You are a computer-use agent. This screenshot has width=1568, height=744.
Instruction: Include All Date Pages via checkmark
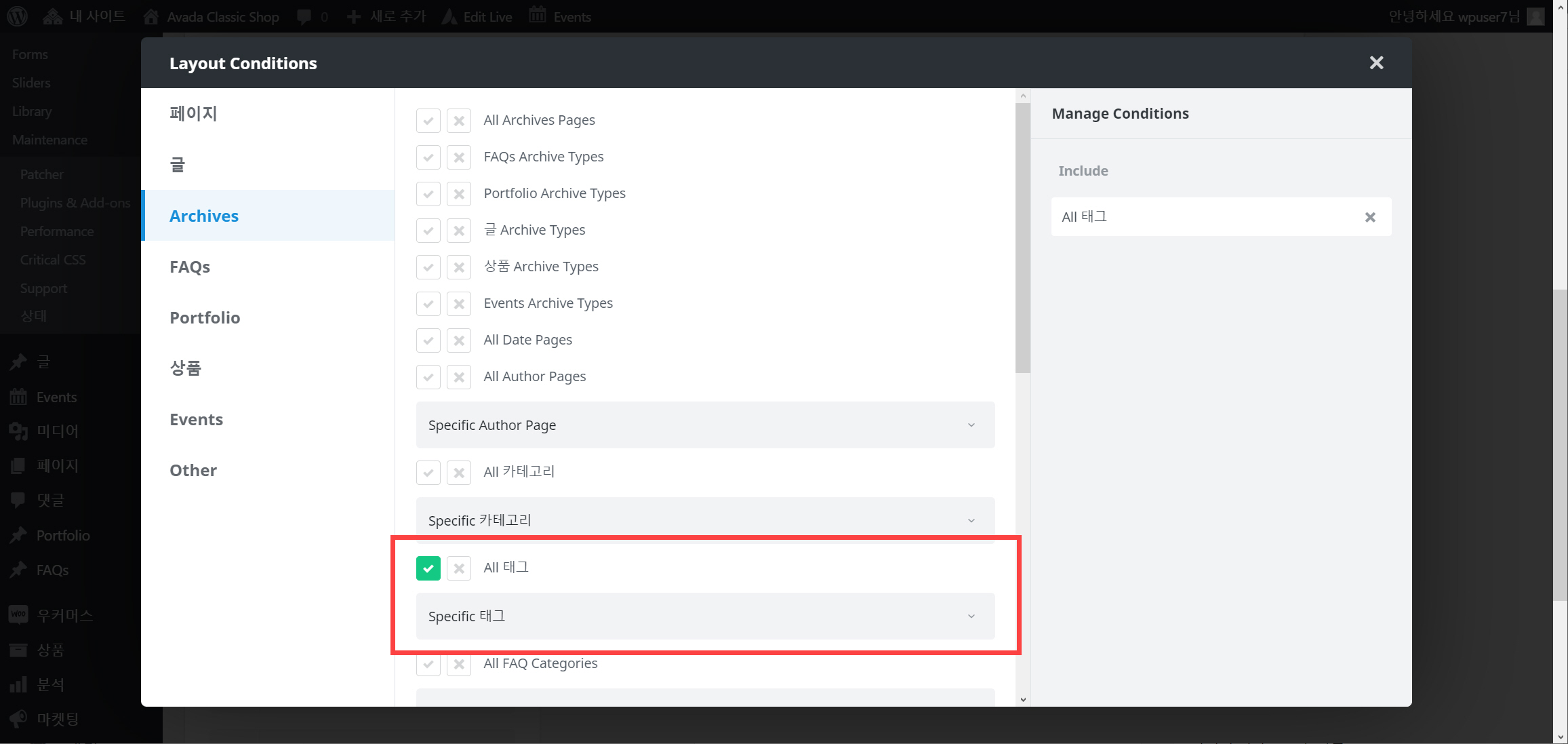pyautogui.click(x=428, y=340)
